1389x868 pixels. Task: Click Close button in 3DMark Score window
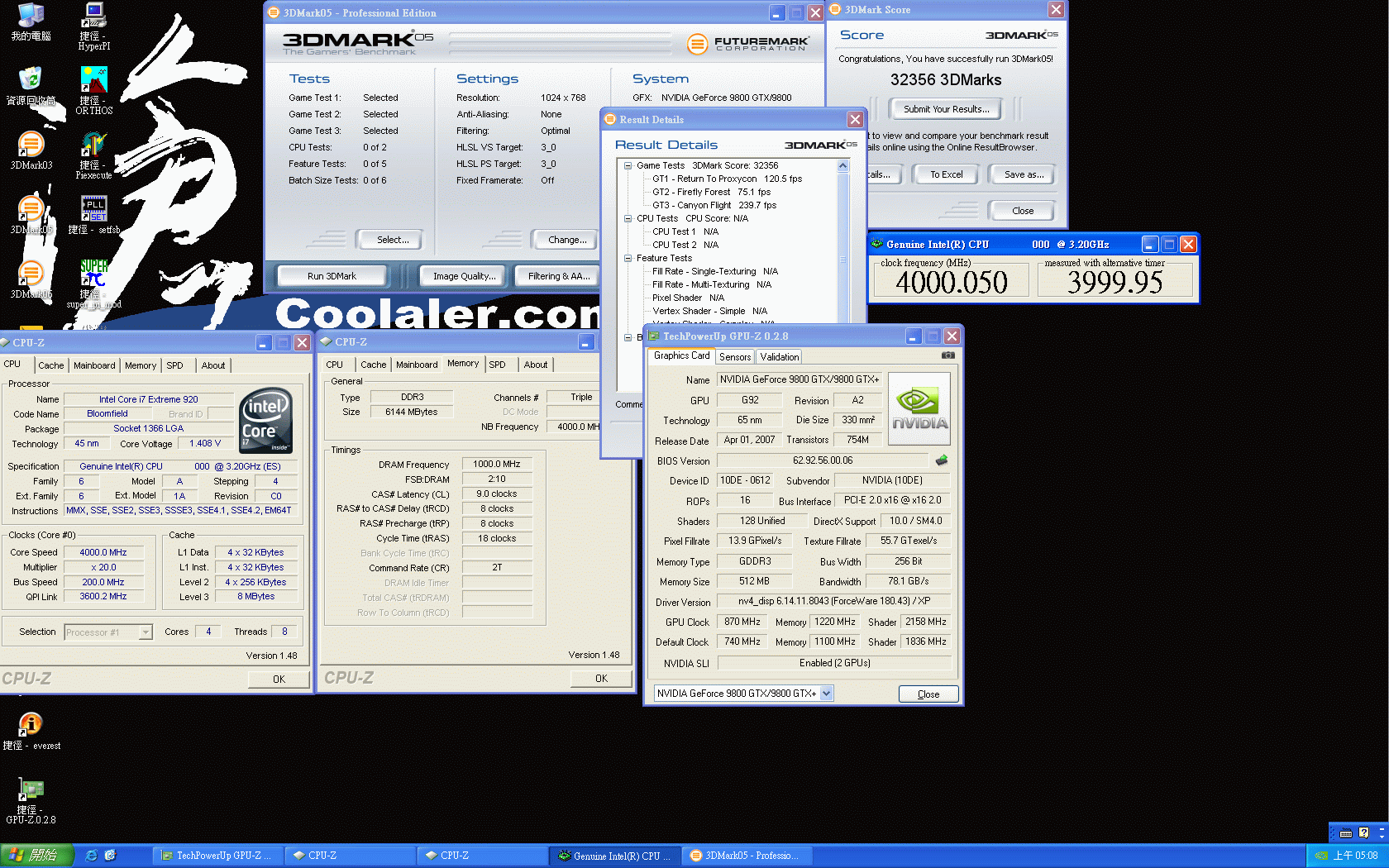pos(1023,211)
